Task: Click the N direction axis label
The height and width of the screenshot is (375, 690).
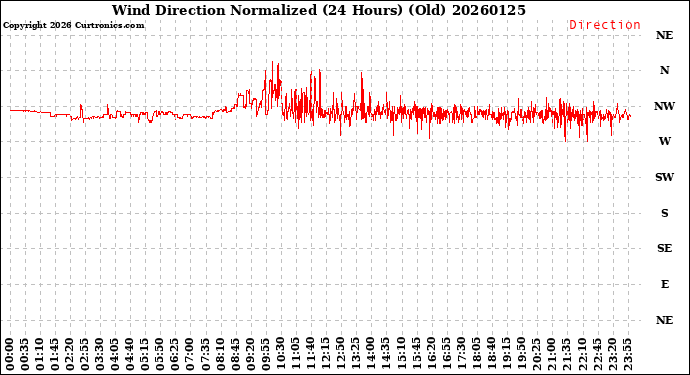Action: (664, 70)
